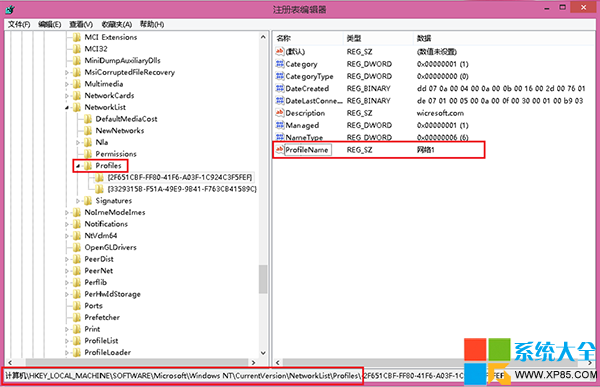This screenshot has height=387, width=600.
Task: Open the 编辑(E) menu
Action: (x=49, y=24)
